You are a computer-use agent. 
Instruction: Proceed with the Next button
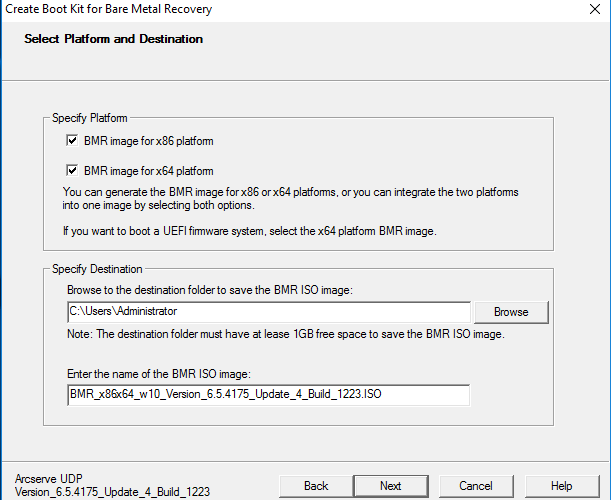point(391,486)
